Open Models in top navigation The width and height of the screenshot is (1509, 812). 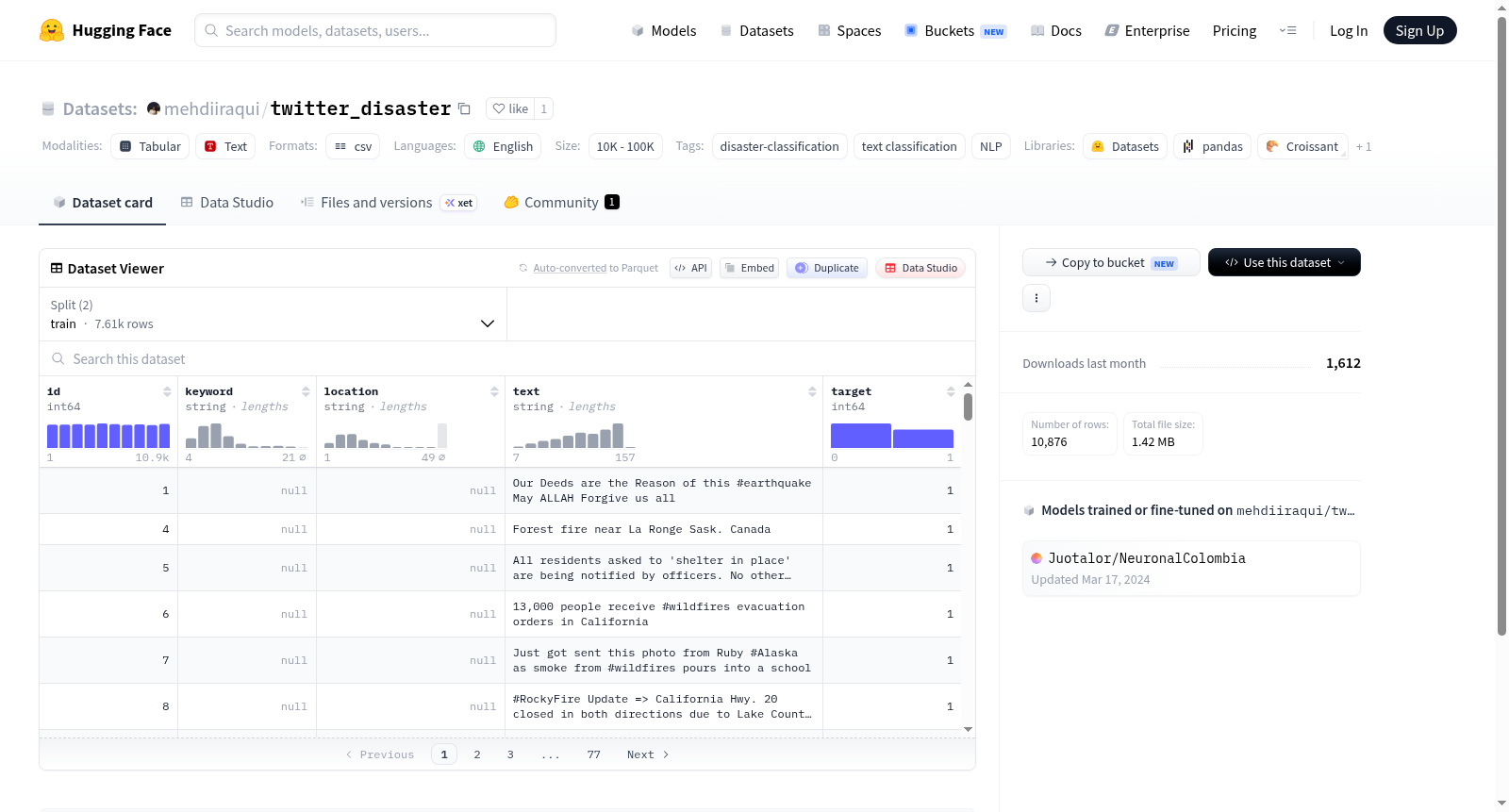[664, 30]
